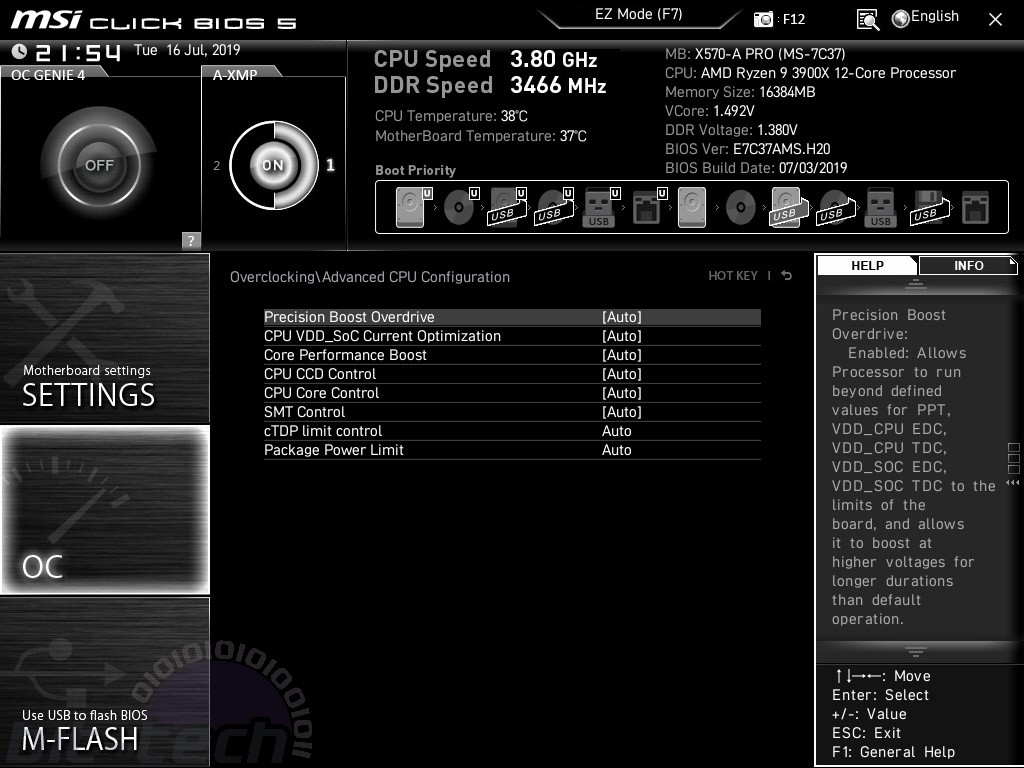Open Precision Boost Overdrive [Auto] value

(x=622, y=317)
